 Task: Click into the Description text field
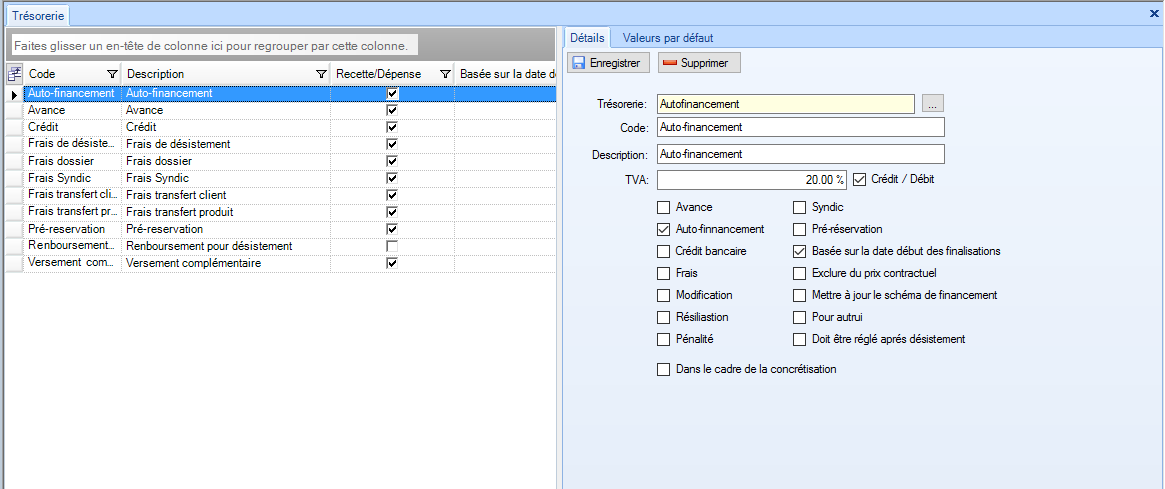click(800, 154)
